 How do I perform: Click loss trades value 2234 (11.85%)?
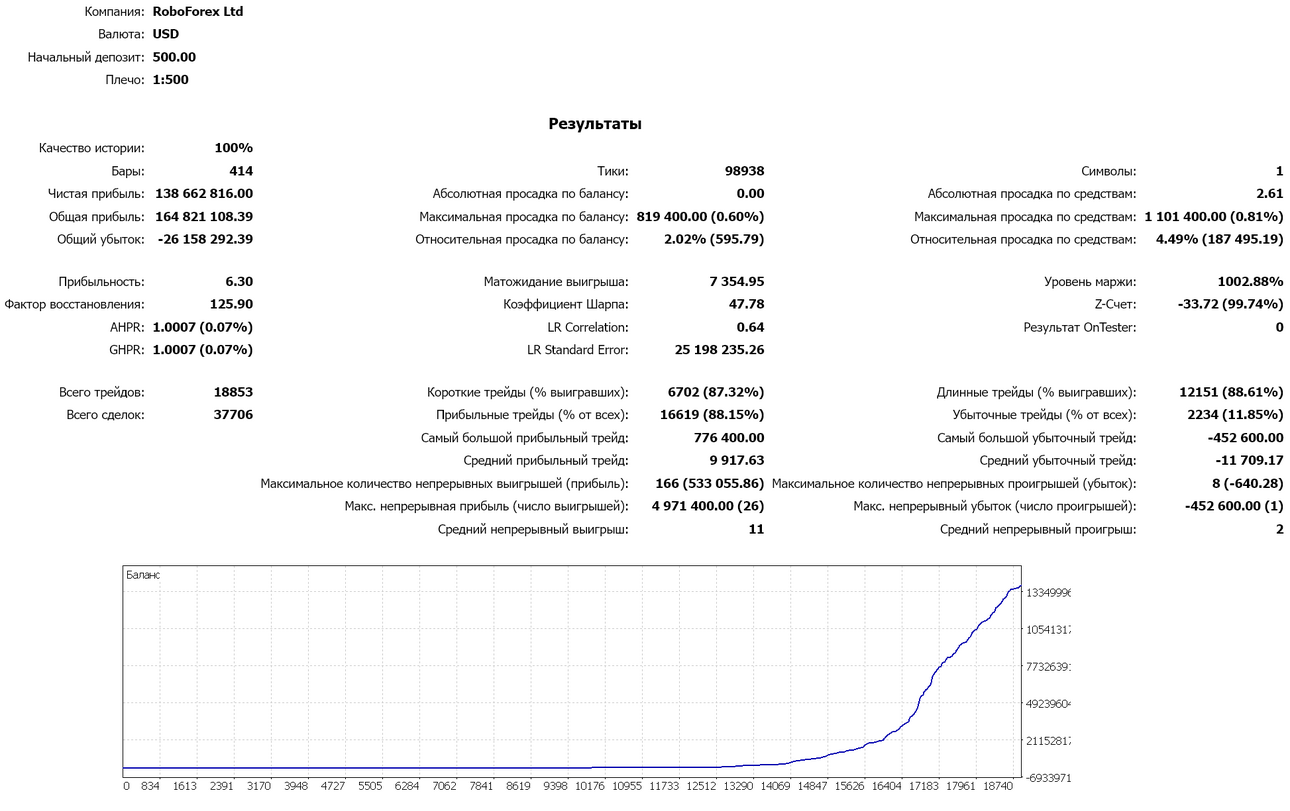click(1236, 415)
